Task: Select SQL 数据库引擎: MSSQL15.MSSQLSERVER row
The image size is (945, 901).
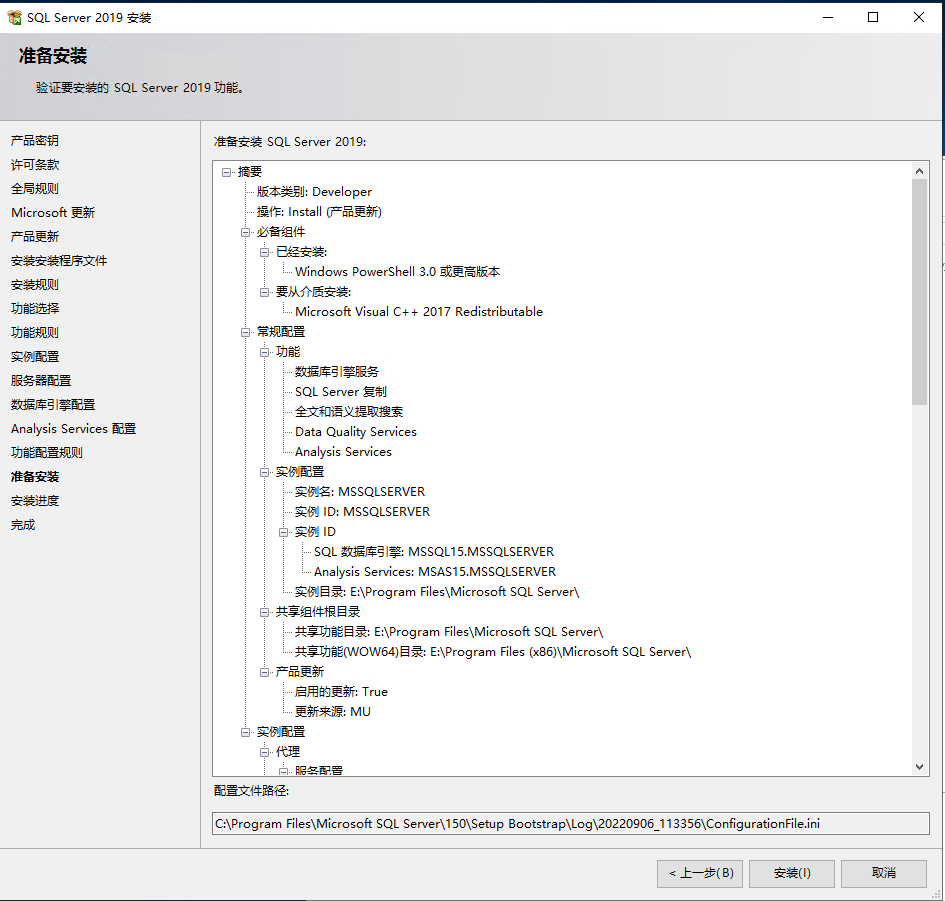Action: coord(434,551)
